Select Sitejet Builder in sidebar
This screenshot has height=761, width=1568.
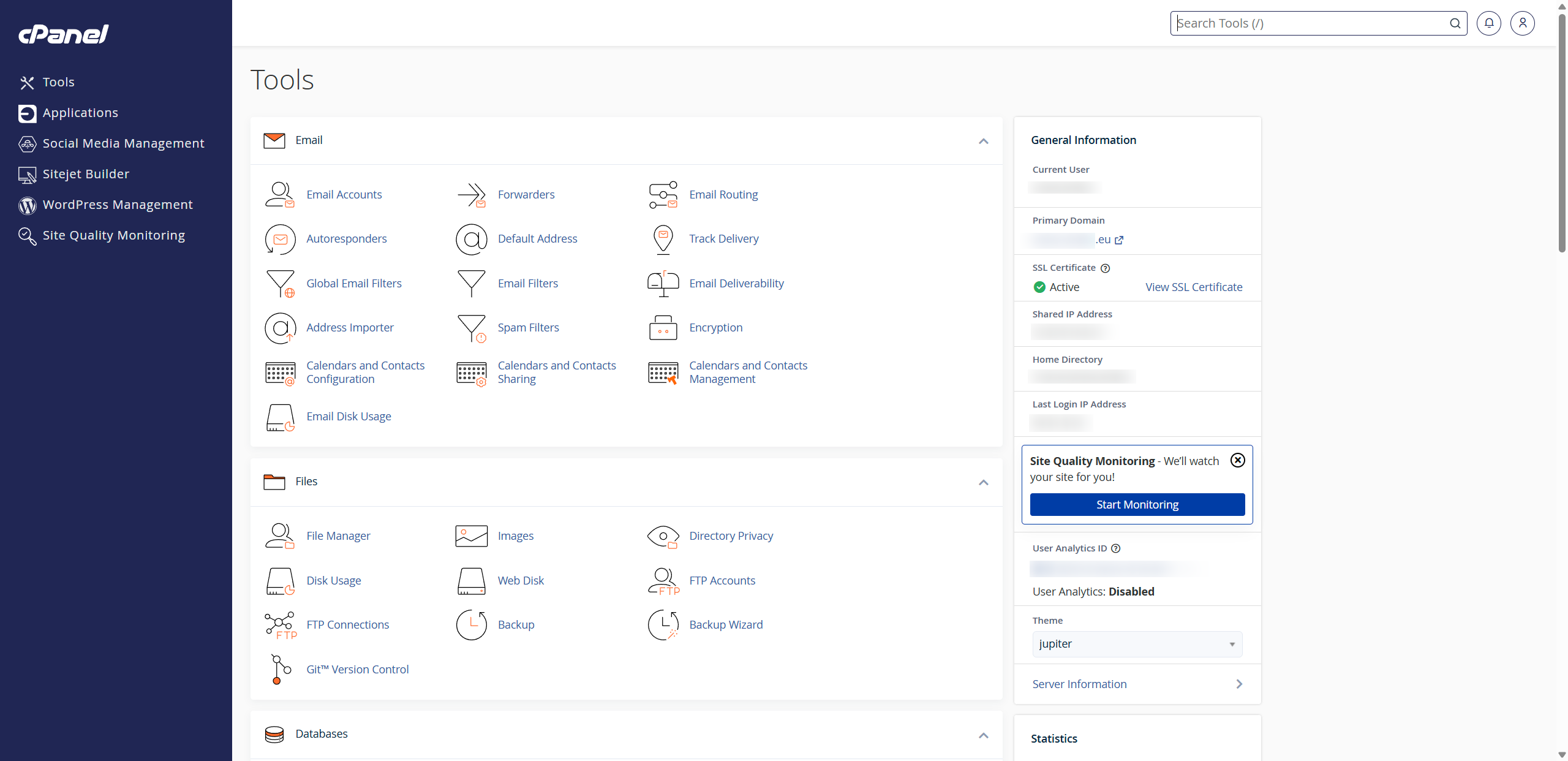click(x=86, y=174)
